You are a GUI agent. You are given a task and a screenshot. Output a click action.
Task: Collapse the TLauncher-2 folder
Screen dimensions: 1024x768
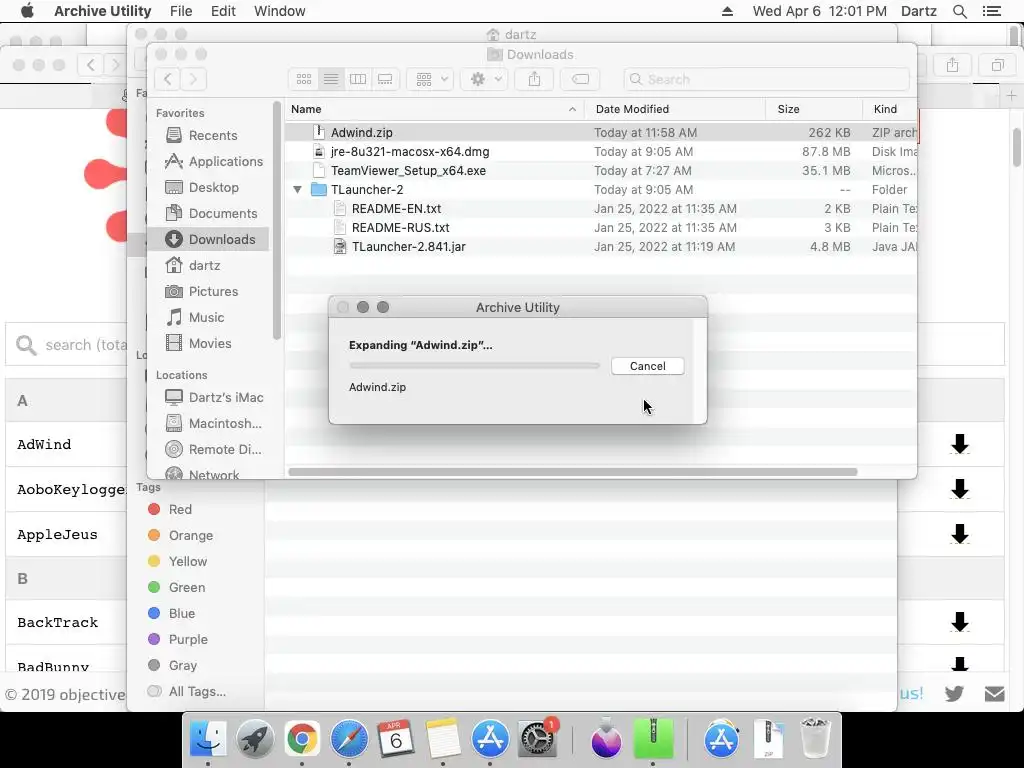point(297,189)
